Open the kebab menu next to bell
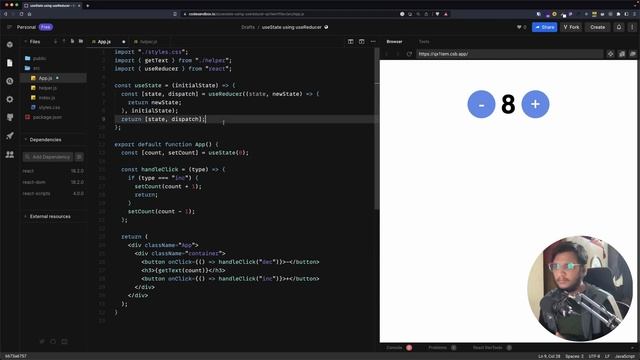The image size is (640, 360). pyautogui.click(x=632, y=27)
